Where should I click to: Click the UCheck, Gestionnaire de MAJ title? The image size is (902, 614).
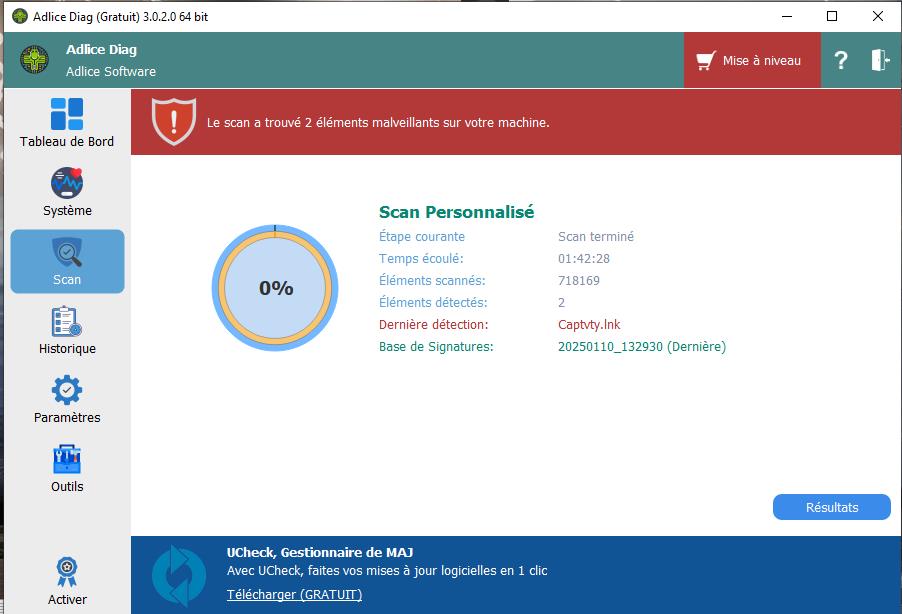tap(320, 552)
